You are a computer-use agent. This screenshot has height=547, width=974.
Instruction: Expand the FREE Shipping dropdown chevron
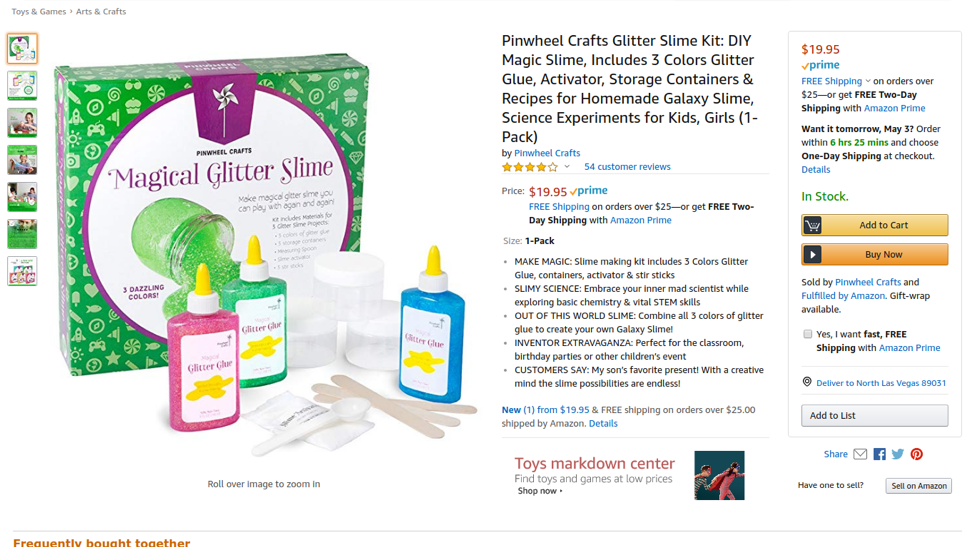click(x=868, y=81)
